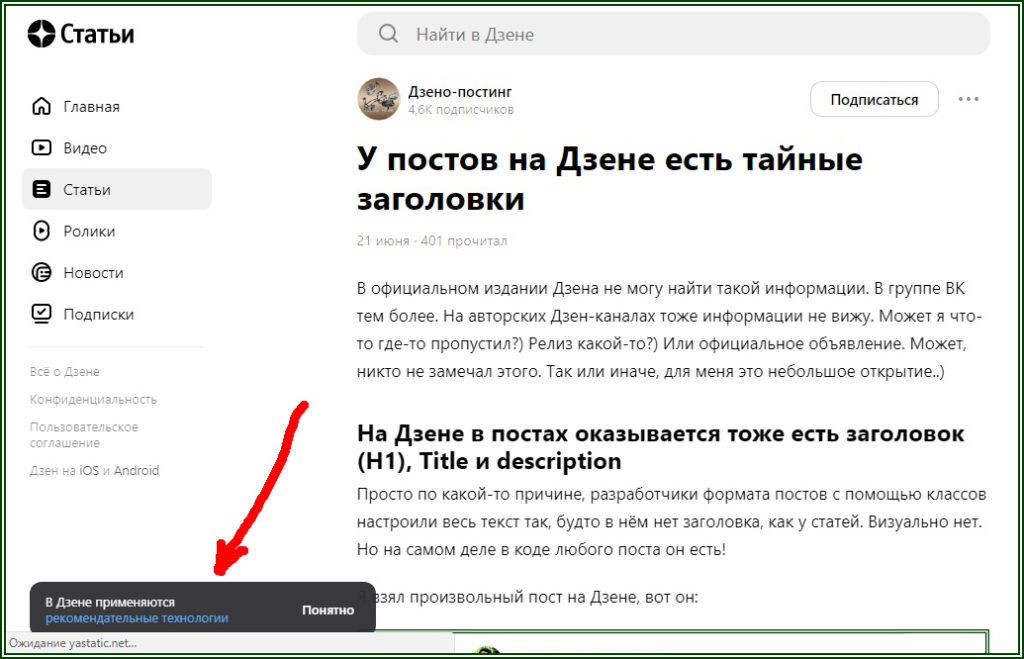Image resolution: width=1024 pixels, height=659 pixels.
Task: Click the Подписки checkmark icon
Action: [x=41, y=313]
